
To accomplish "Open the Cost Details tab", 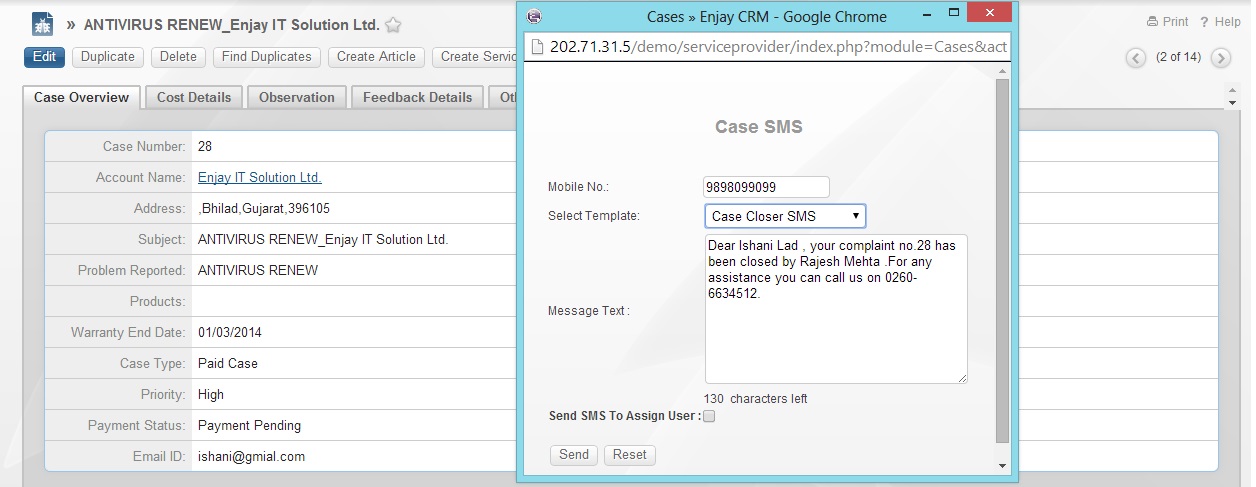I will (x=194, y=97).
